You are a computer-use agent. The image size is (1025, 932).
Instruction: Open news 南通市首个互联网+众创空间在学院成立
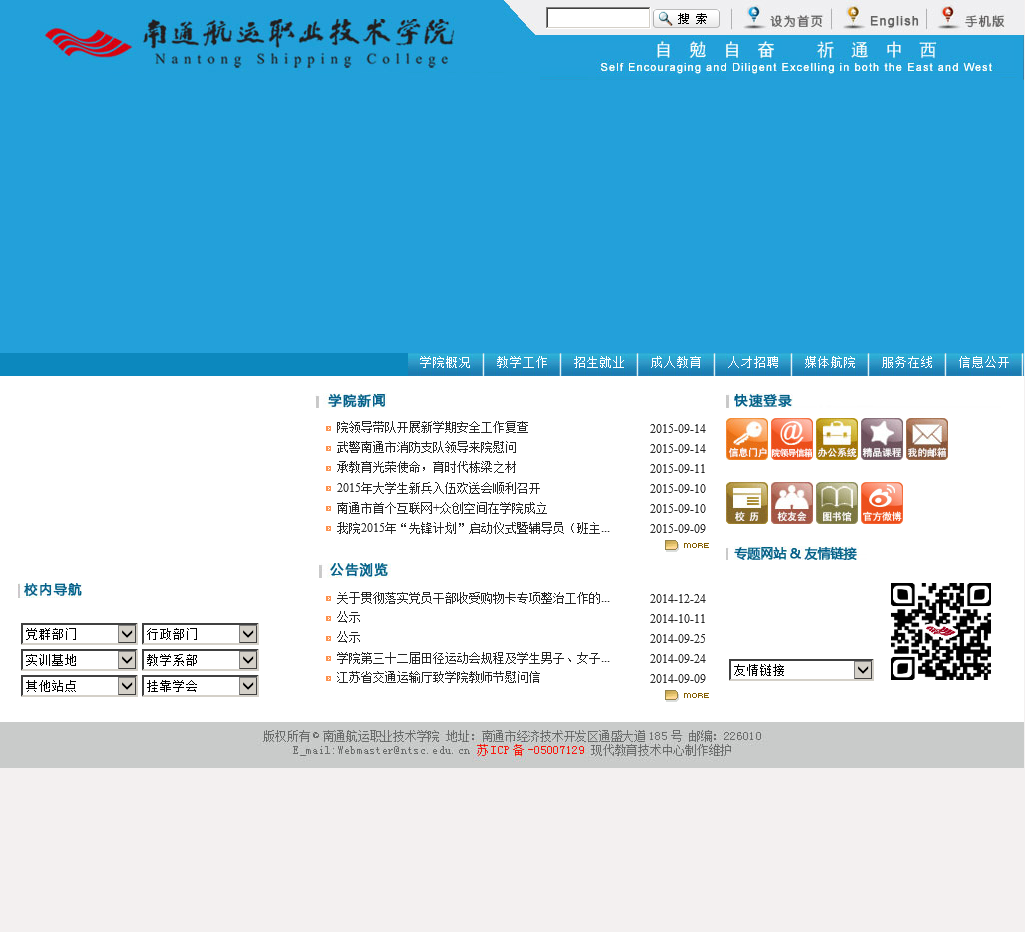[441, 508]
